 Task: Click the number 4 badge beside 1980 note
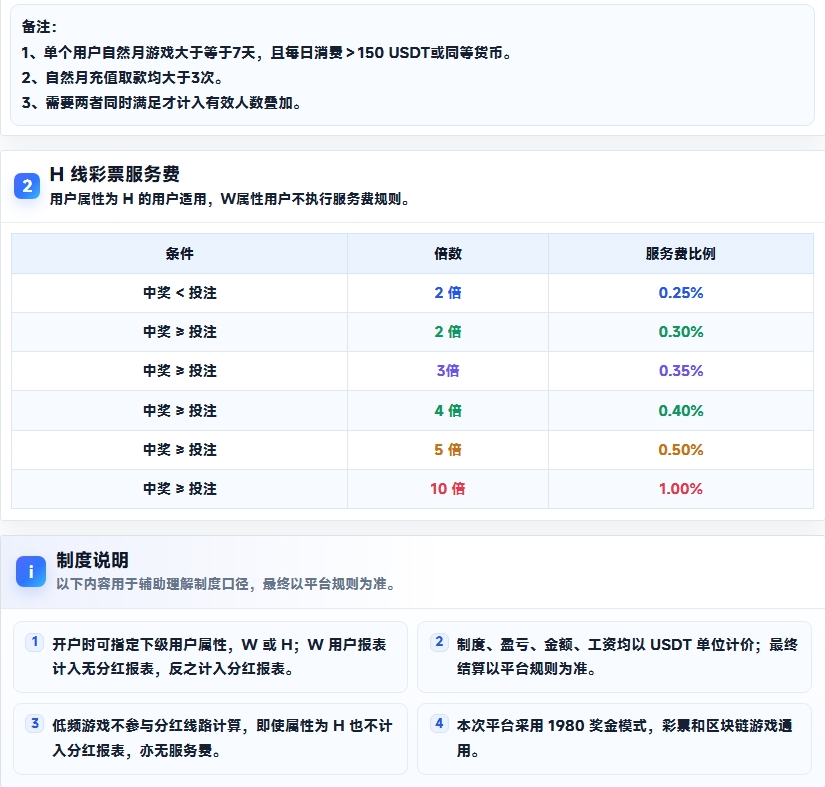tap(439, 723)
